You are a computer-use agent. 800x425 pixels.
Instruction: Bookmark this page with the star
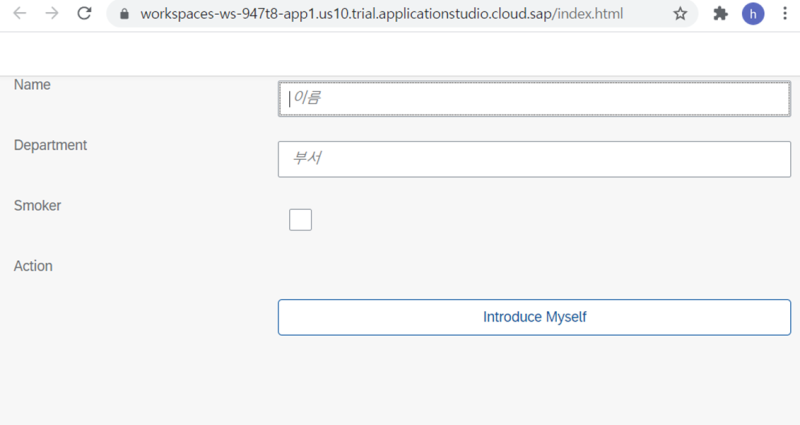pos(680,14)
